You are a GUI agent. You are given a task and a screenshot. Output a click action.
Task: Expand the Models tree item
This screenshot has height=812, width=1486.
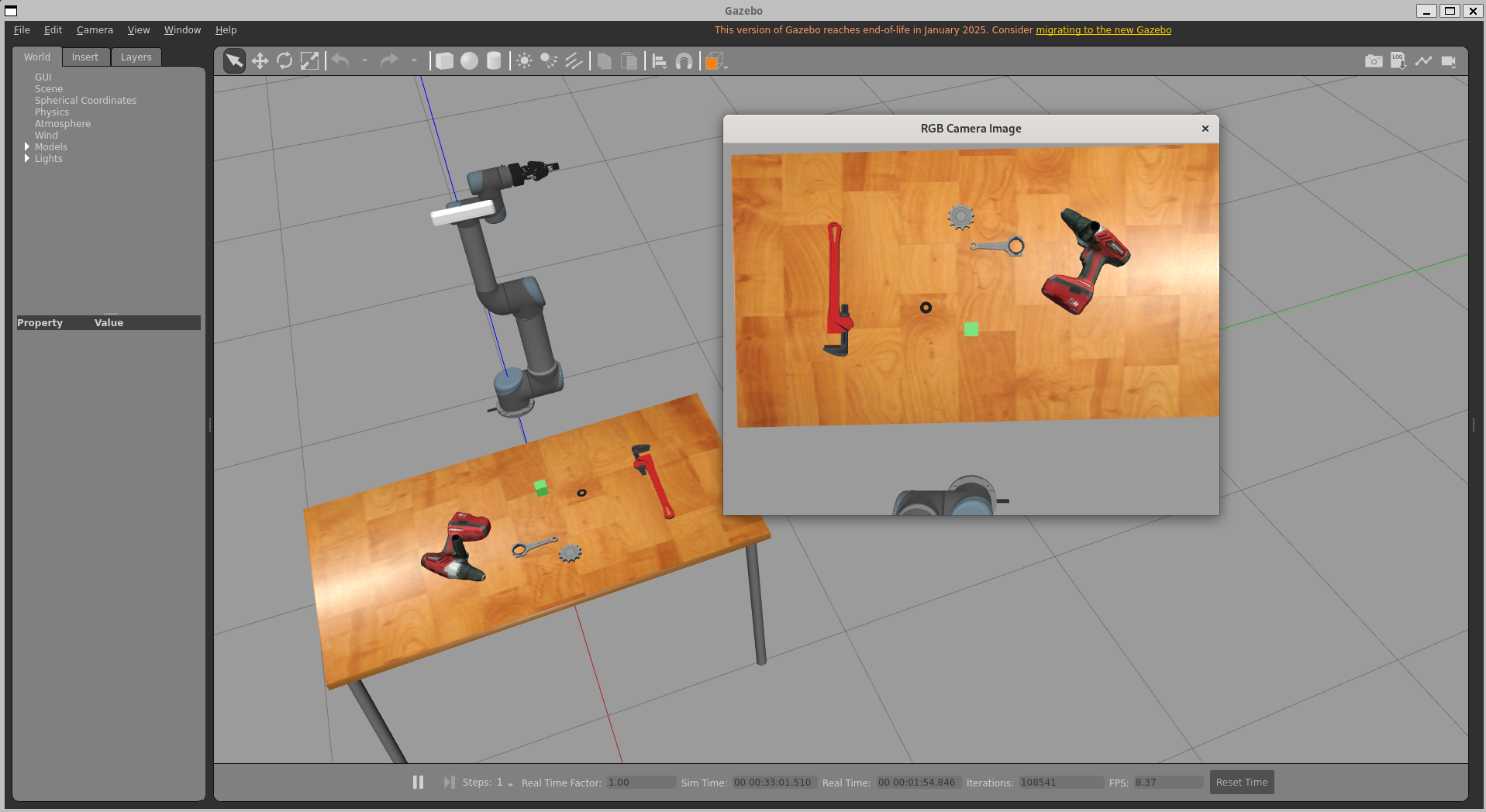[27, 147]
